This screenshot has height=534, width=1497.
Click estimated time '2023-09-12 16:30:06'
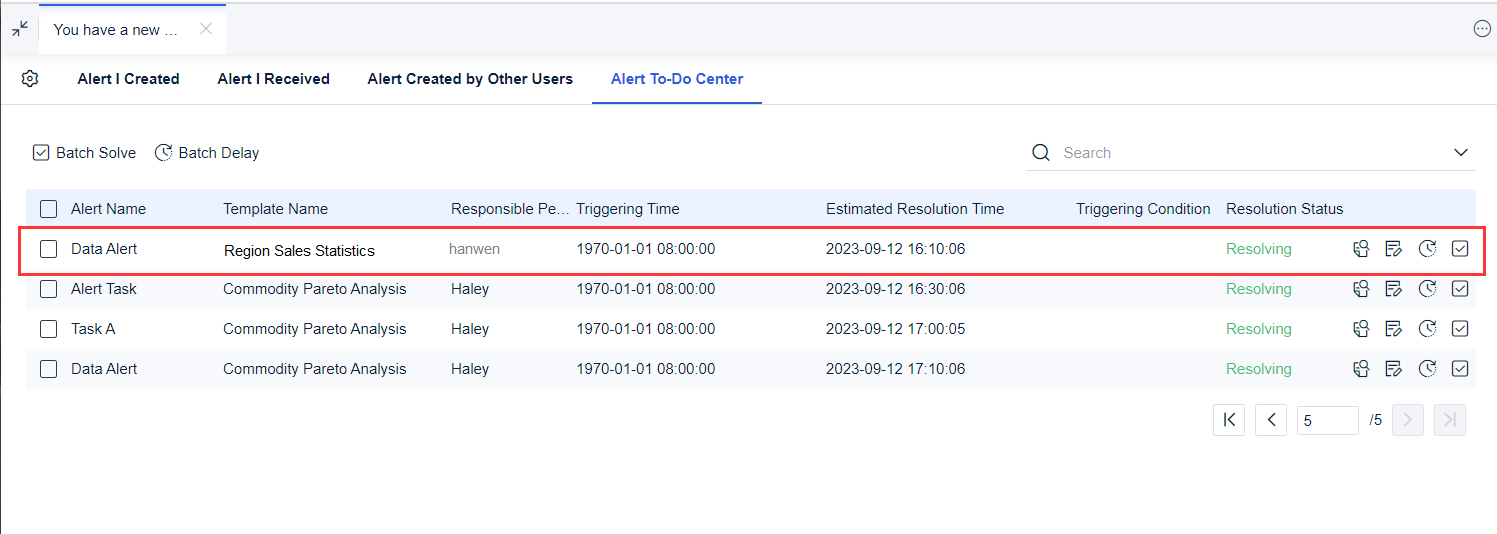click(x=895, y=289)
